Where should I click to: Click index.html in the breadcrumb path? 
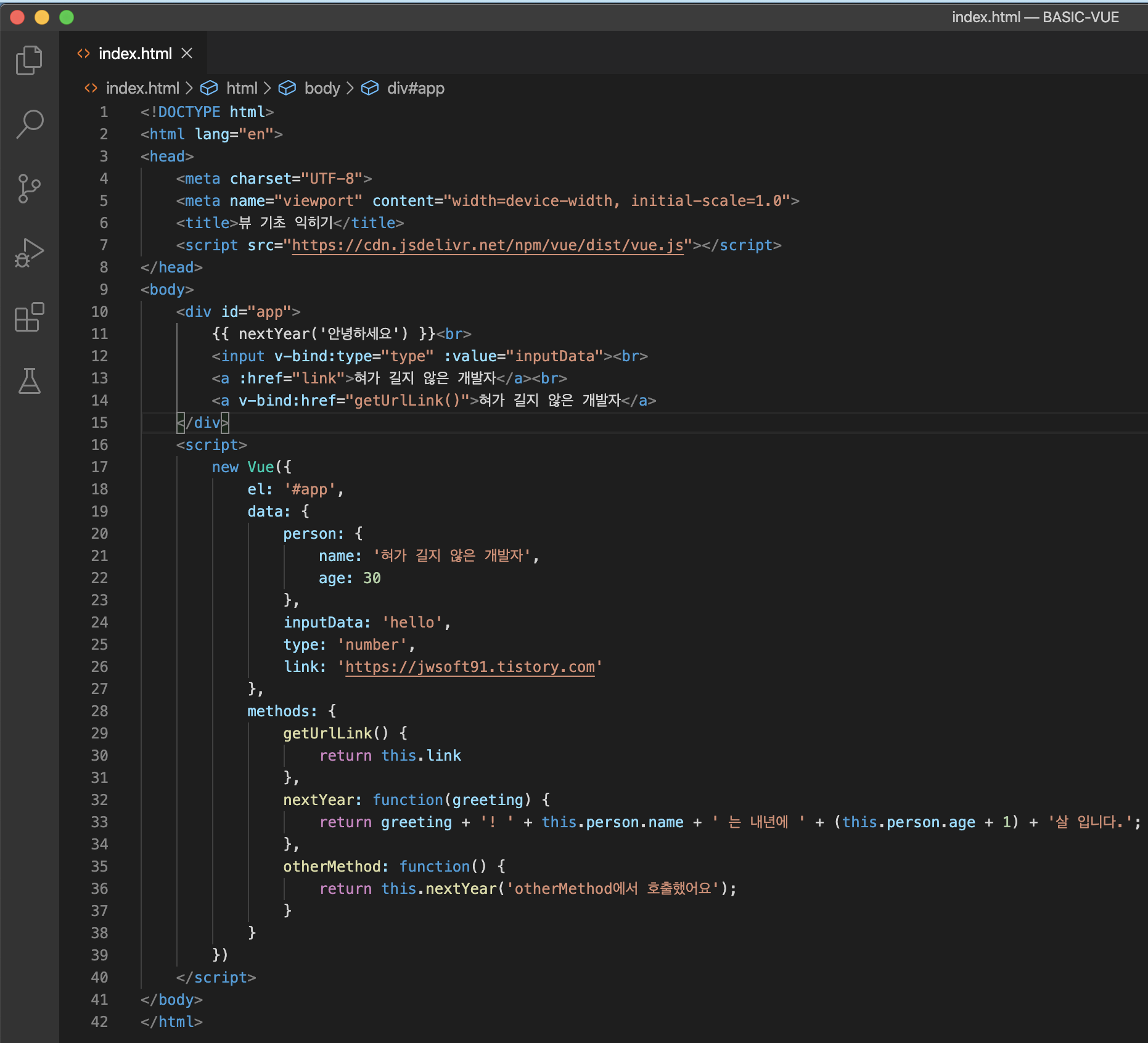pyautogui.click(x=142, y=88)
